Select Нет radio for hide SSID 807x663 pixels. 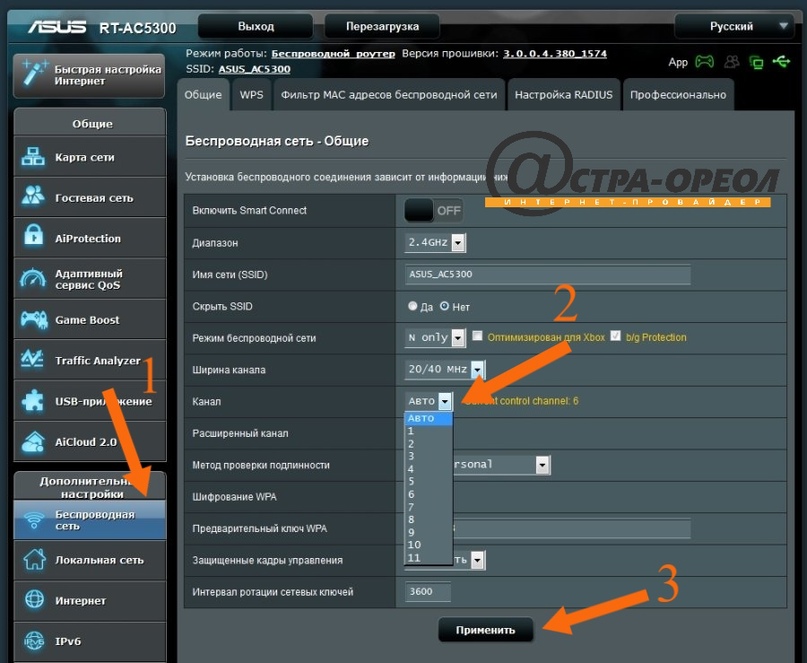[445, 306]
